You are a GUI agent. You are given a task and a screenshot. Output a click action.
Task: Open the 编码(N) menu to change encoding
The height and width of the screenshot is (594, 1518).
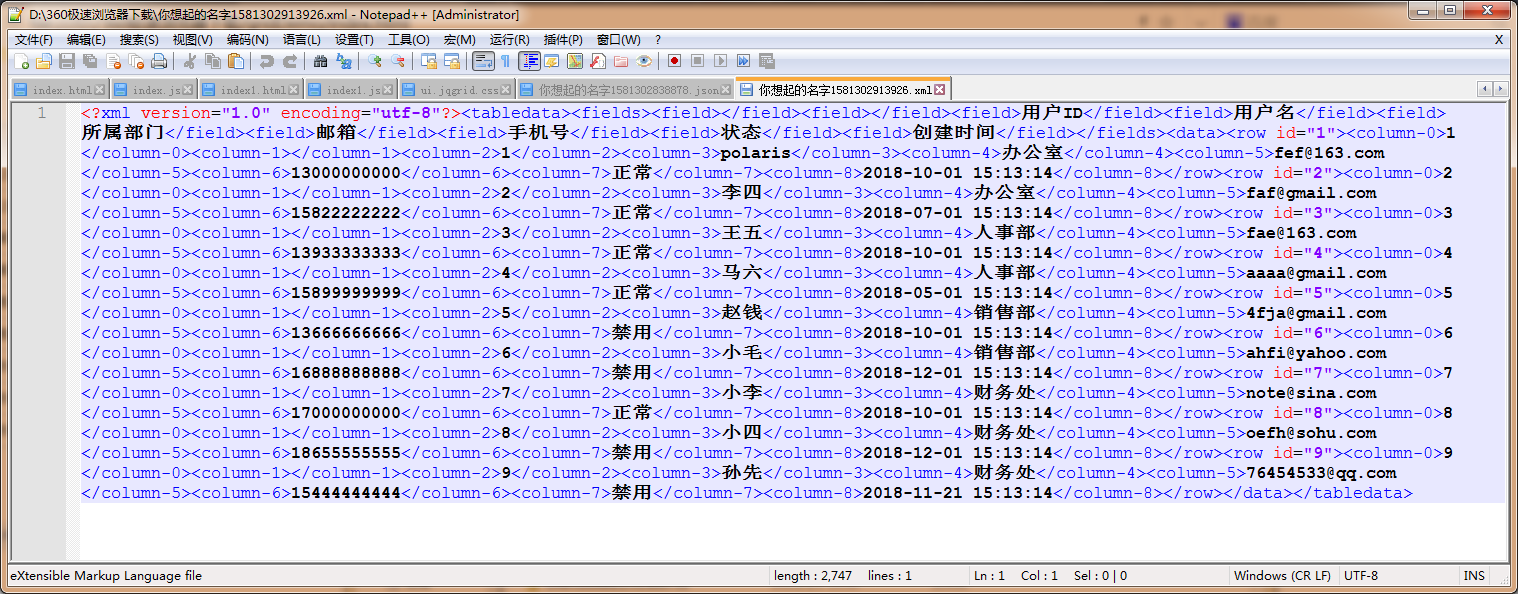(248, 40)
